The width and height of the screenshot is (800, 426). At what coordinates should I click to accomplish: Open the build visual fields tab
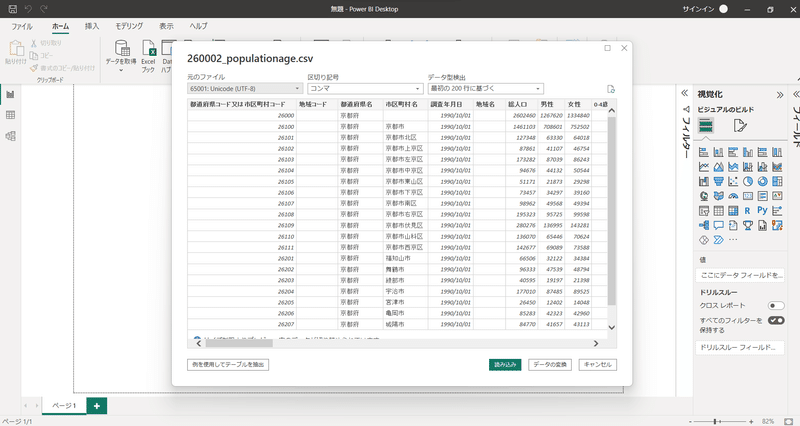(x=706, y=126)
